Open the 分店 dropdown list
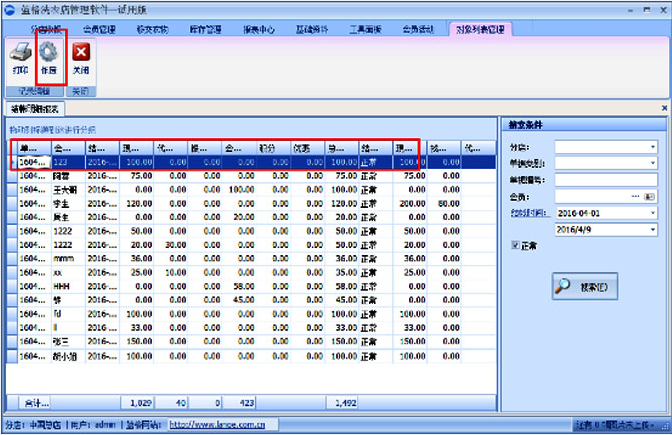This screenshot has width=672, height=435. [x=652, y=148]
